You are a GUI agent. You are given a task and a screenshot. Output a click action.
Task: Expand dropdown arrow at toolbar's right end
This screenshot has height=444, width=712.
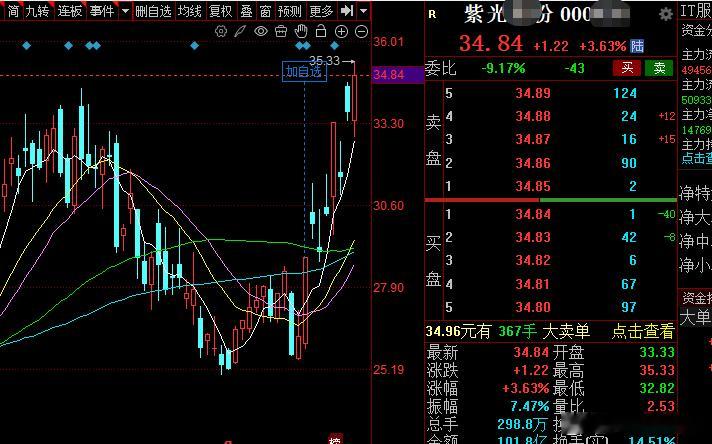point(363,11)
